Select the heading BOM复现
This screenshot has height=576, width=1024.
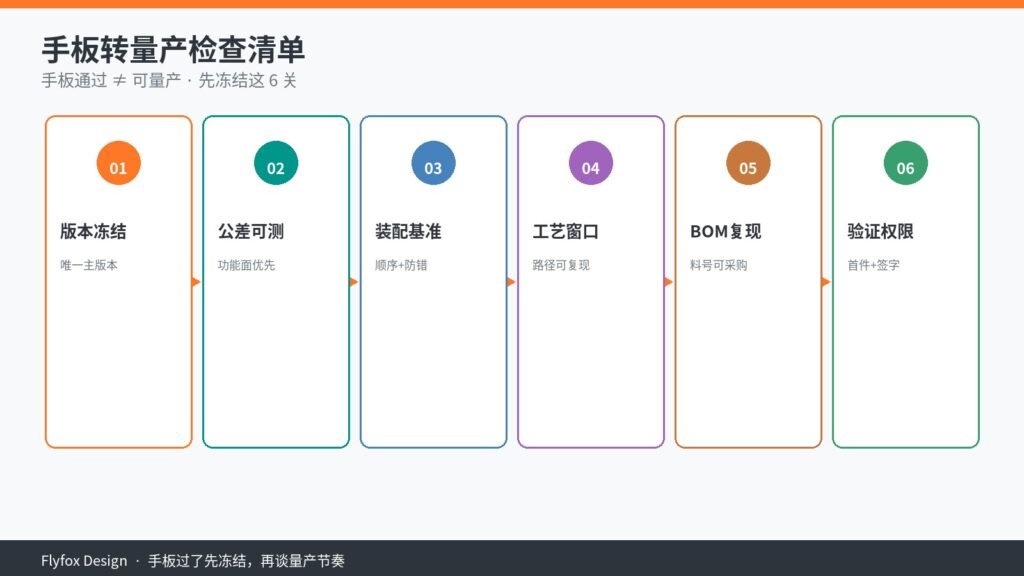point(726,231)
